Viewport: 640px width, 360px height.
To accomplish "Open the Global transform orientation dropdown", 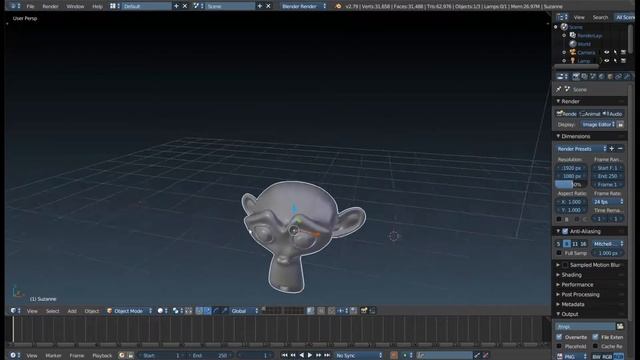I will (x=244, y=311).
